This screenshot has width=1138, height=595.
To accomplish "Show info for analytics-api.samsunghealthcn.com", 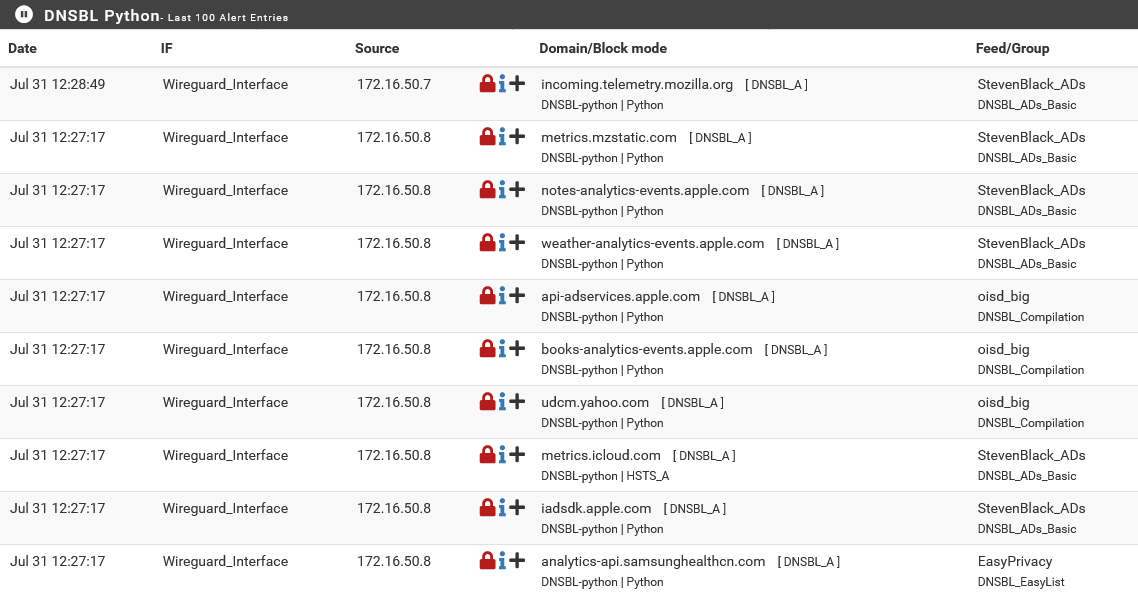I will (502, 561).
